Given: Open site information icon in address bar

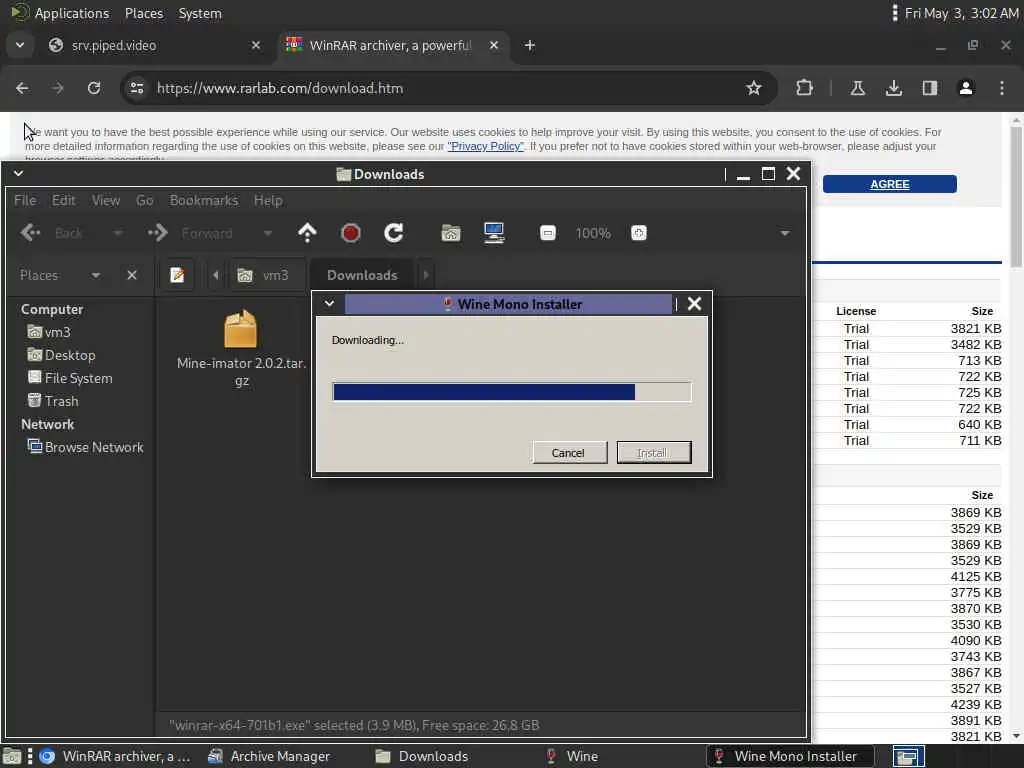Looking at the screenshot, I should pyautogui.click(x=136, y=88).
